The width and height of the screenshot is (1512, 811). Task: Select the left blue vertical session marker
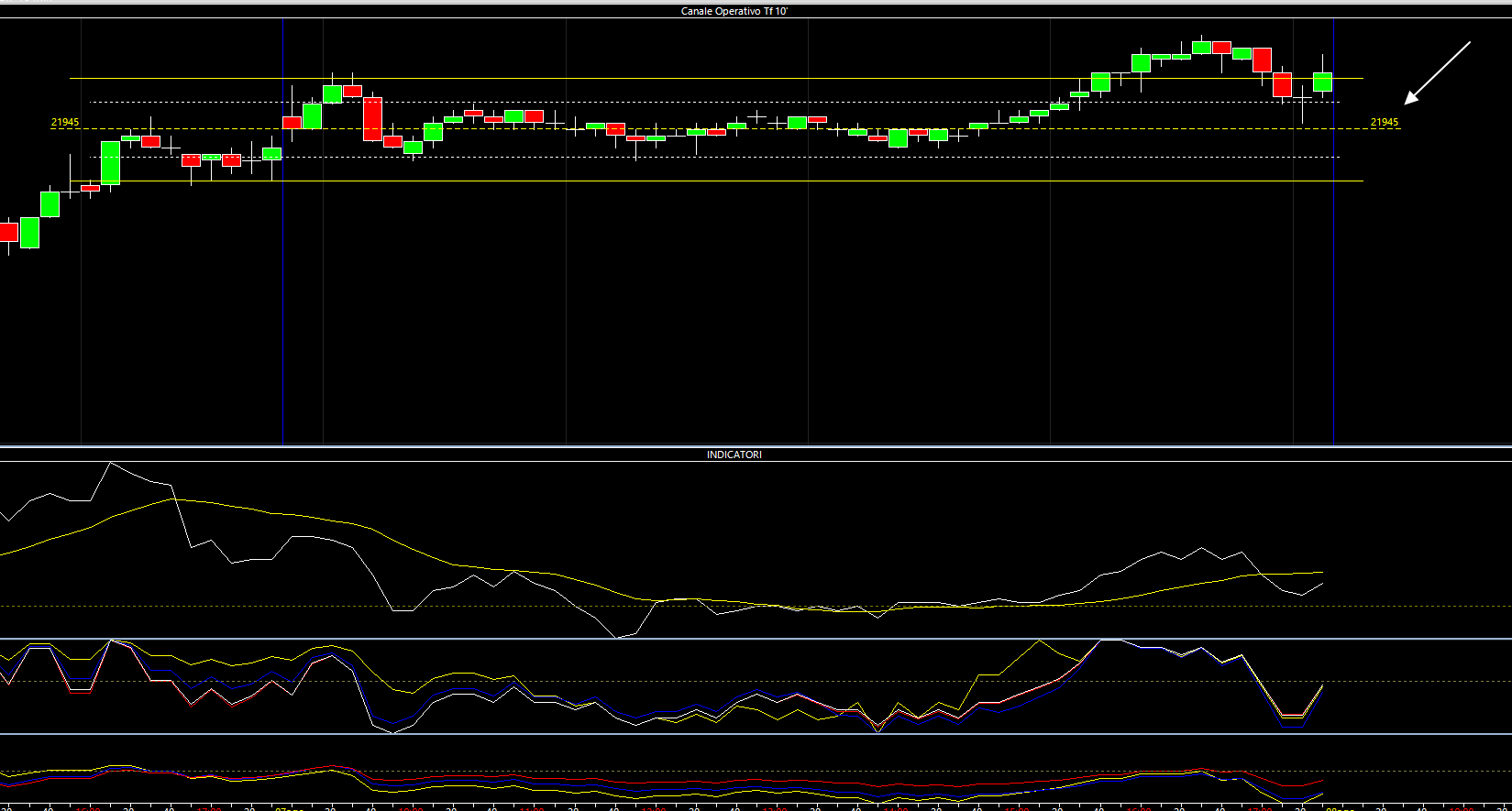(283, 231)
